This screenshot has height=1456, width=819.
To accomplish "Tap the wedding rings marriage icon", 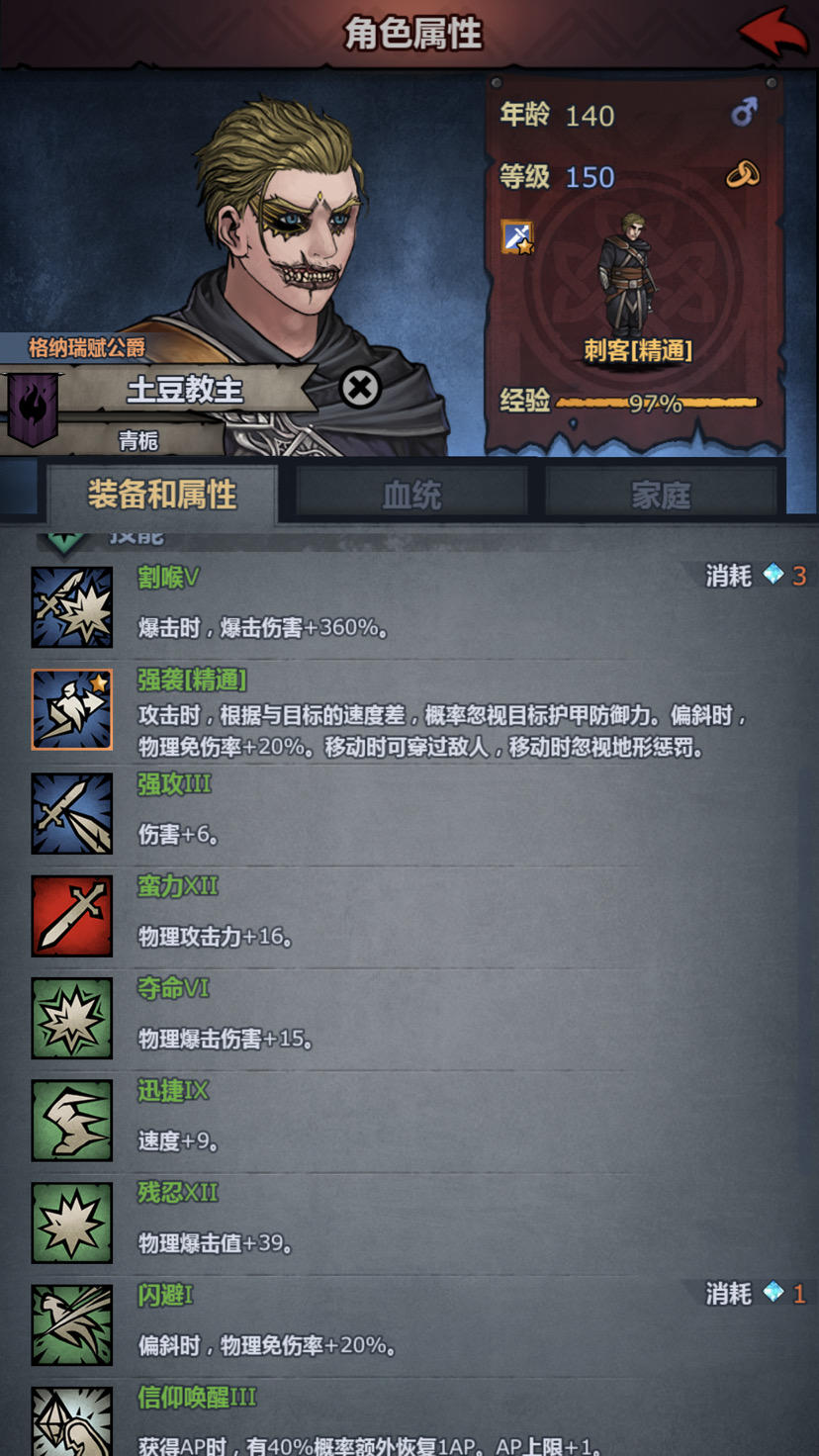I will pos(743,175).
